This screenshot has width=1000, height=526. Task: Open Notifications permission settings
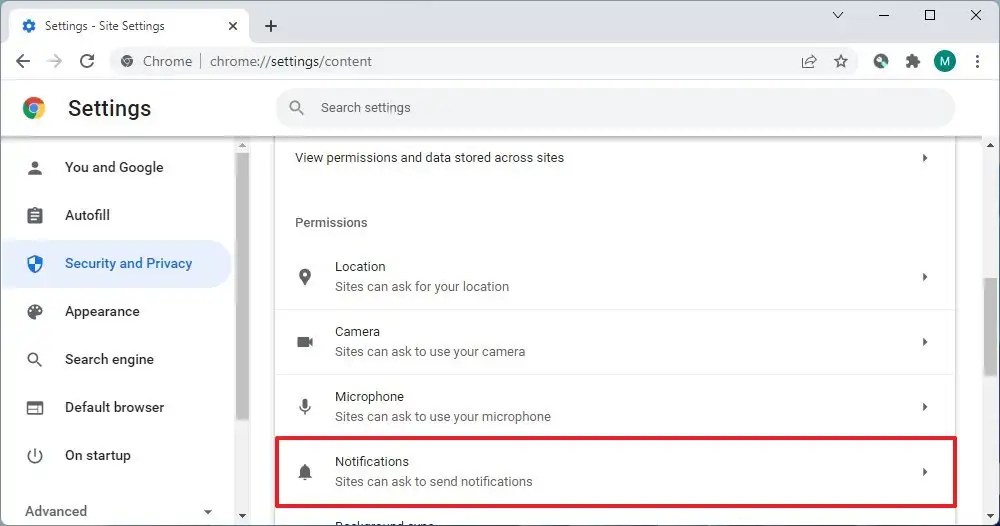pyautogui.click(x=615, y=472)
